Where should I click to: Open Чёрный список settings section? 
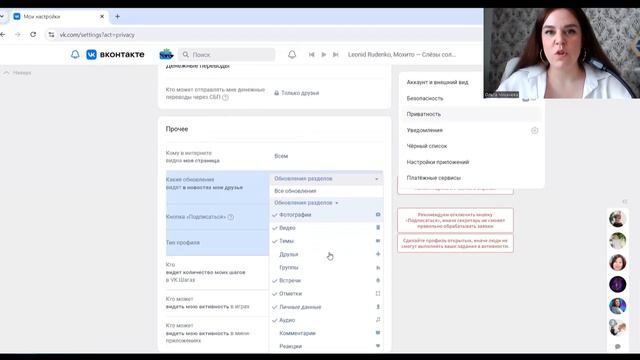pyautogui.click(x=427, y=146)
